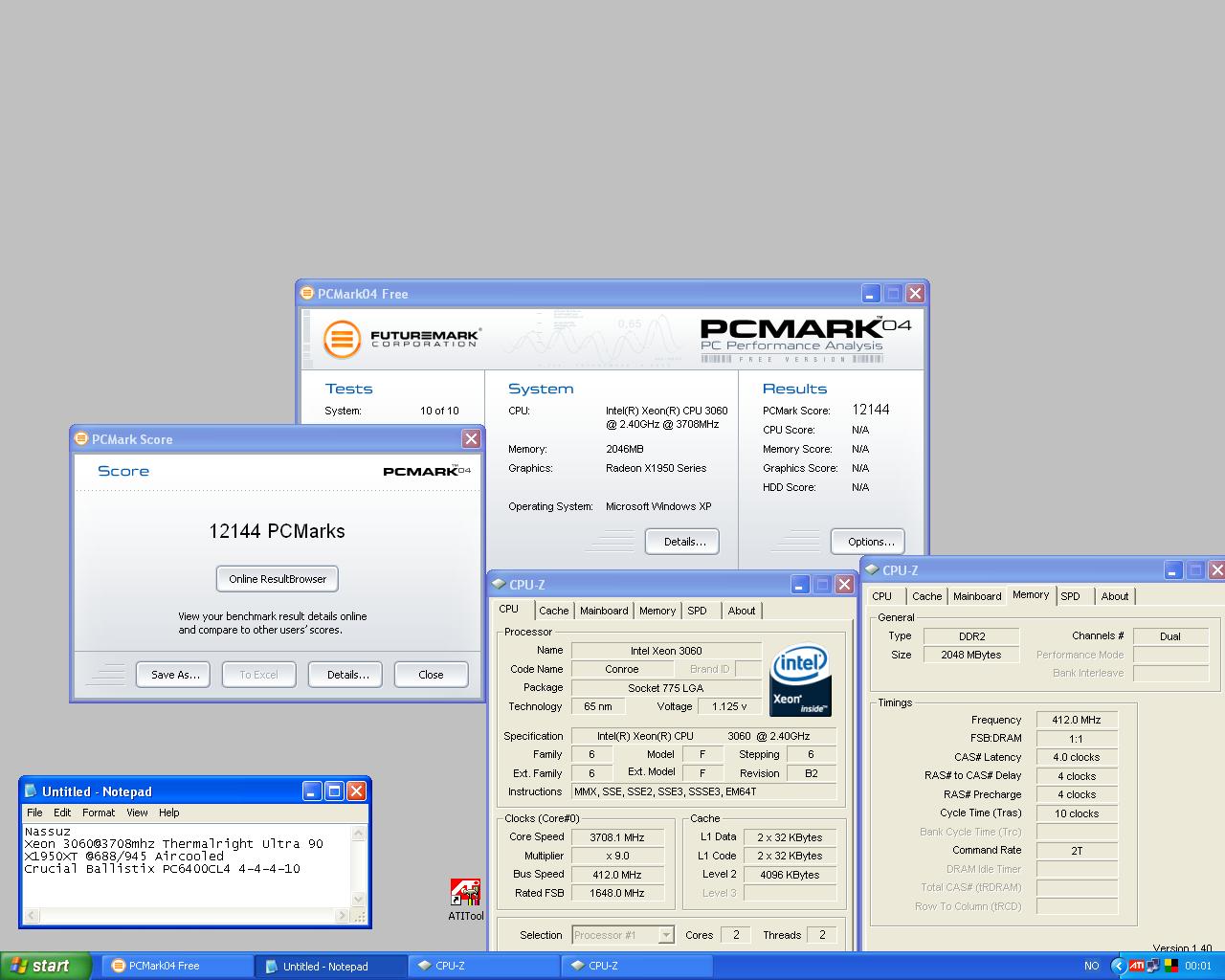1225x980 pixels.
Task: Close the PCMark Score dialog with X
Action: (471, 438)
